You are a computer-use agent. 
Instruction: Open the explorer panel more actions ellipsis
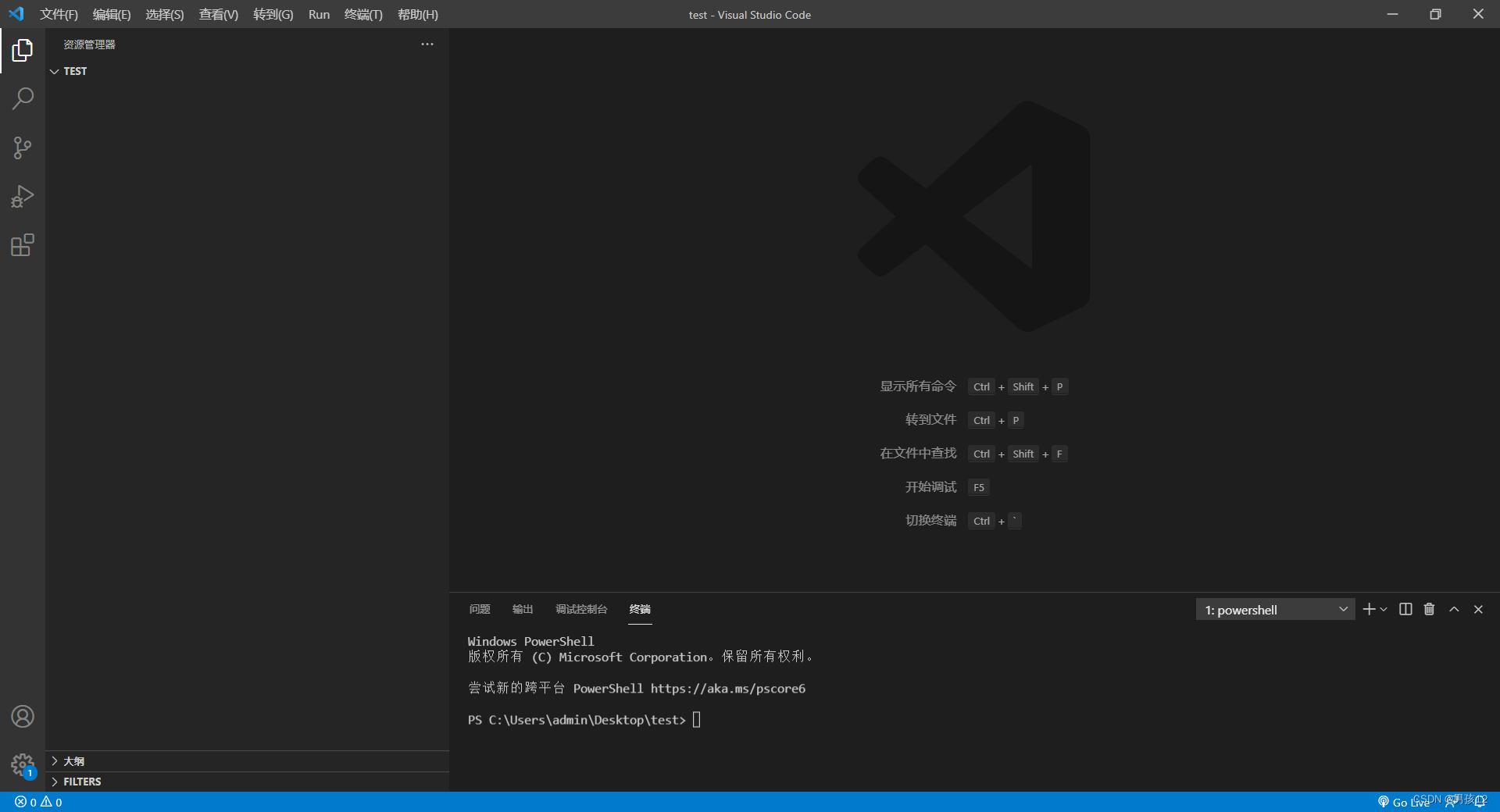[427, 45]
